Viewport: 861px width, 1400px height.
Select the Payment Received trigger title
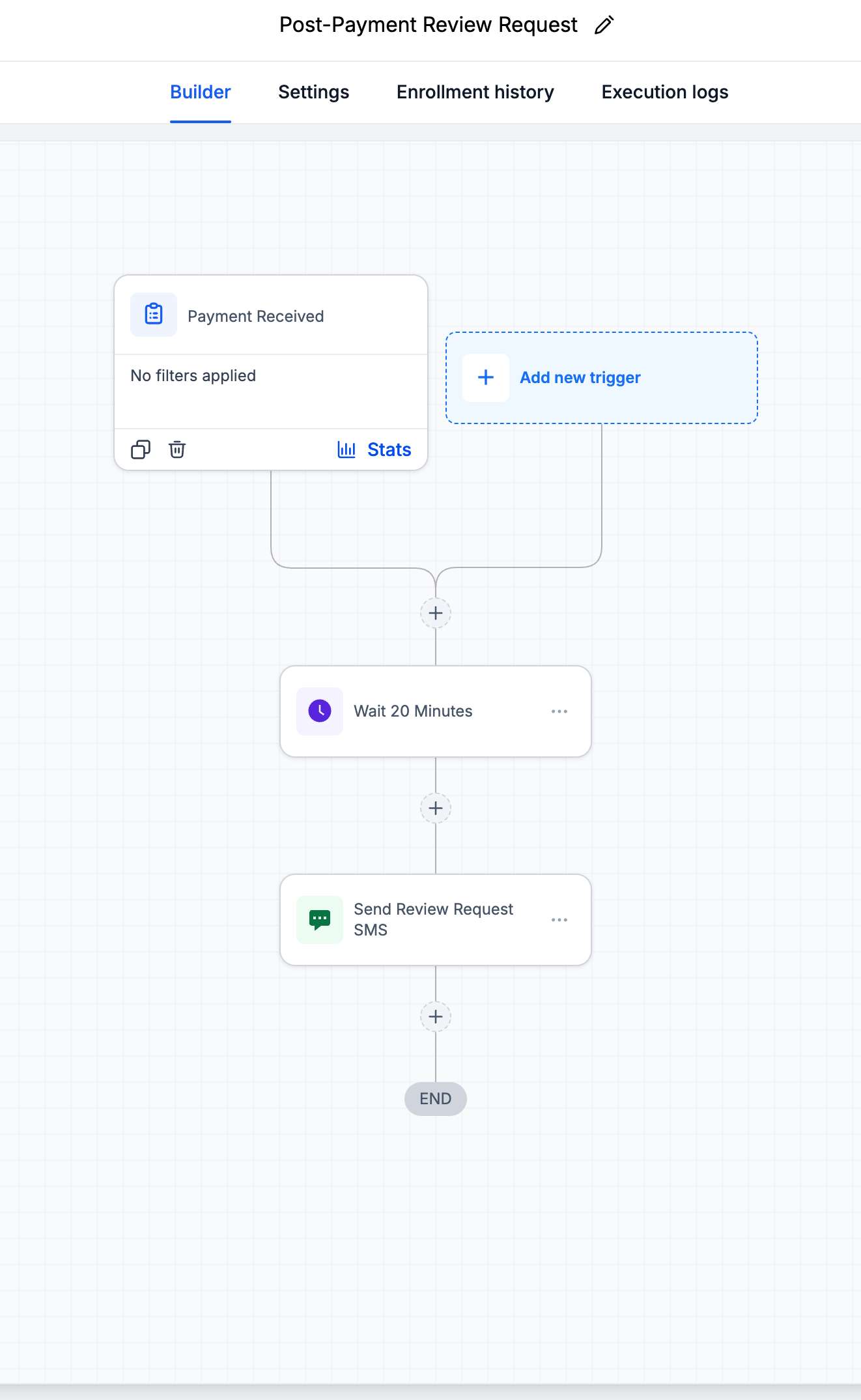pos(256,316)
